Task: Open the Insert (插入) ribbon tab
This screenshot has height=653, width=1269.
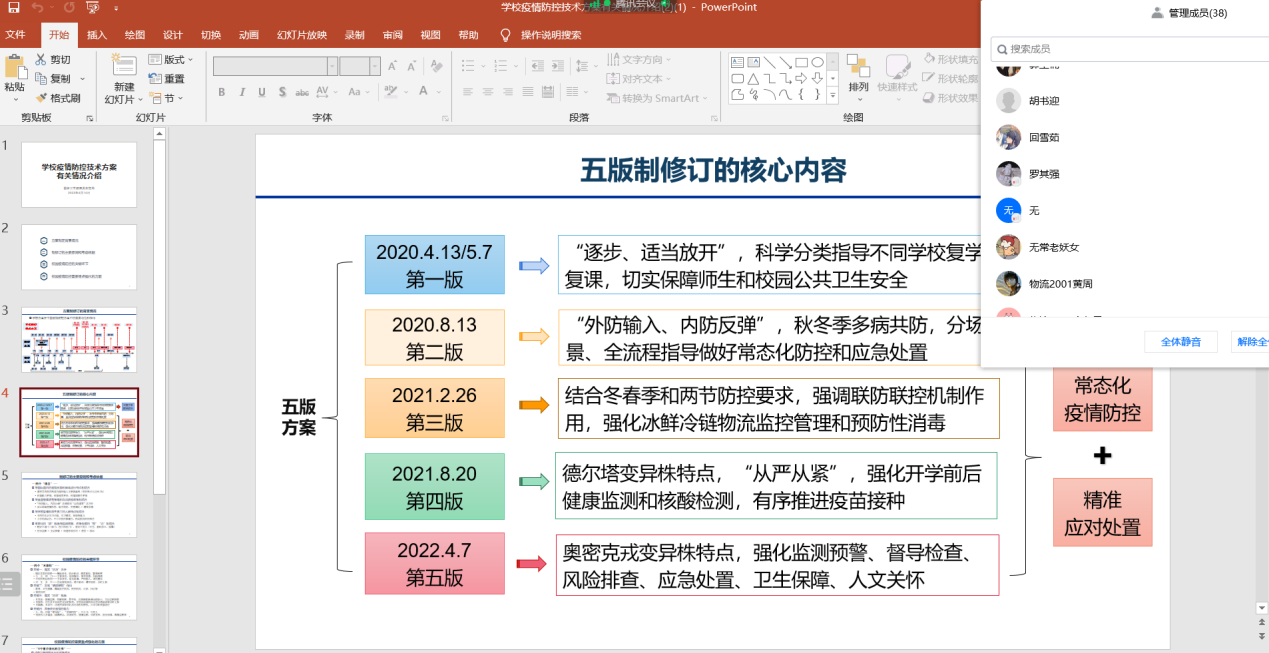Action: coord(97,35)
